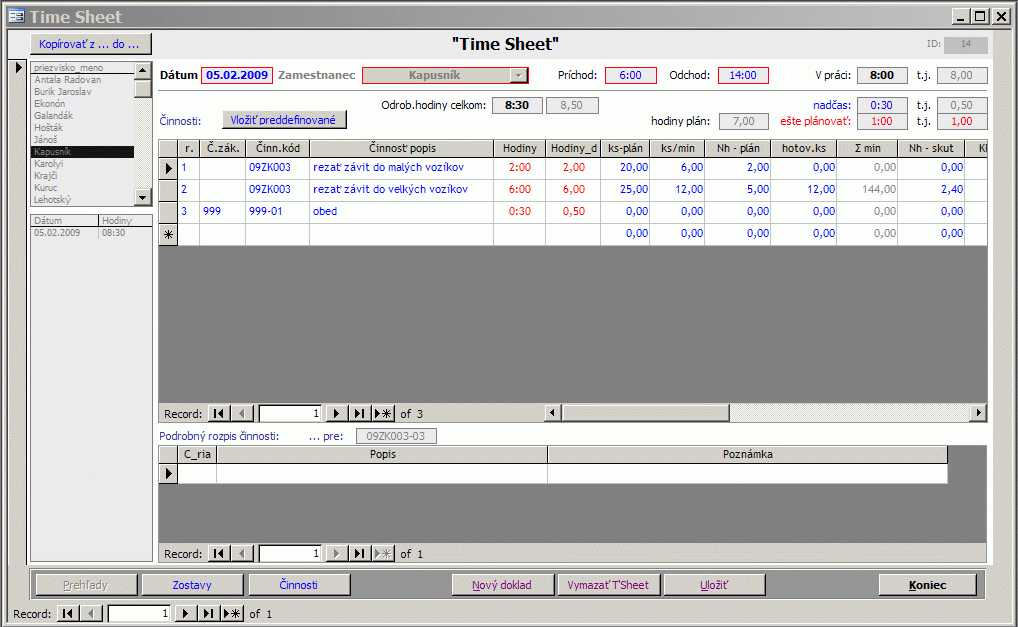Click Vymazať T'Sheet button
The width and height of the screenshot is (1018, 627).
tap(608, 585)
